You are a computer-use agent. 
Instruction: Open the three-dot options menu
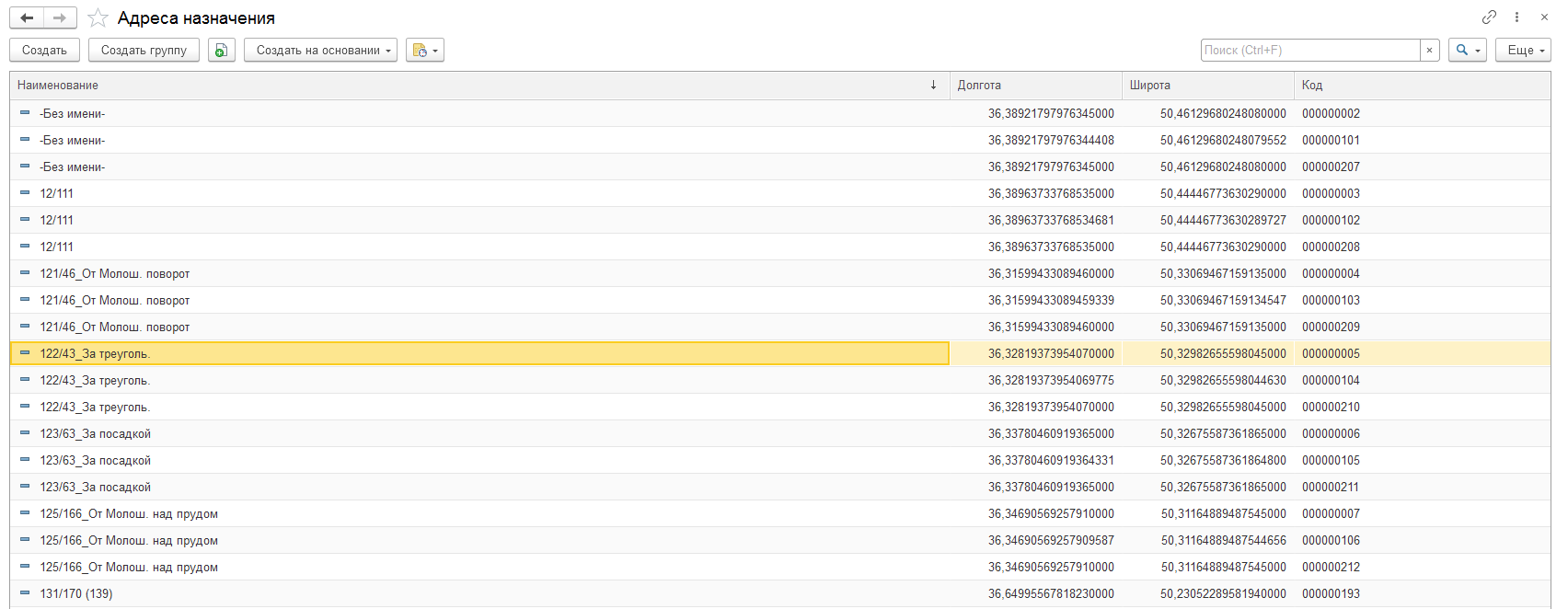[x=1516, y=17]
